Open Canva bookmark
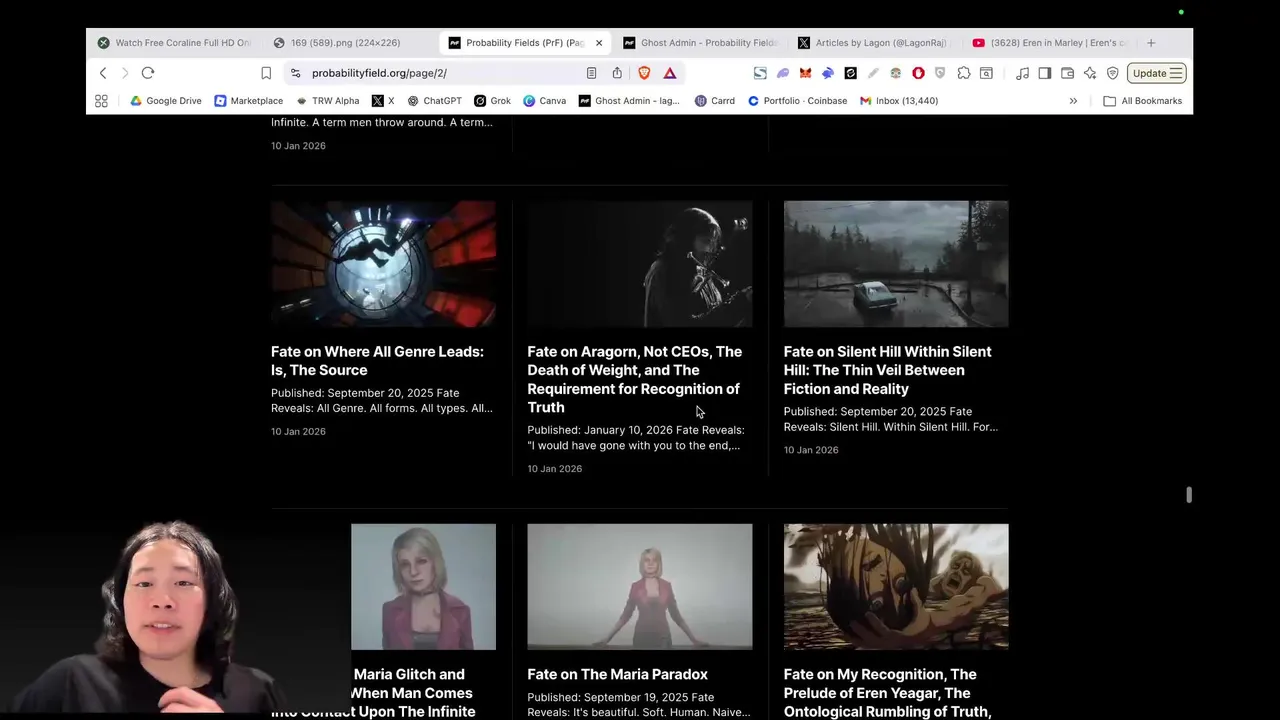 pyautogui.click(x=544, y=101)
